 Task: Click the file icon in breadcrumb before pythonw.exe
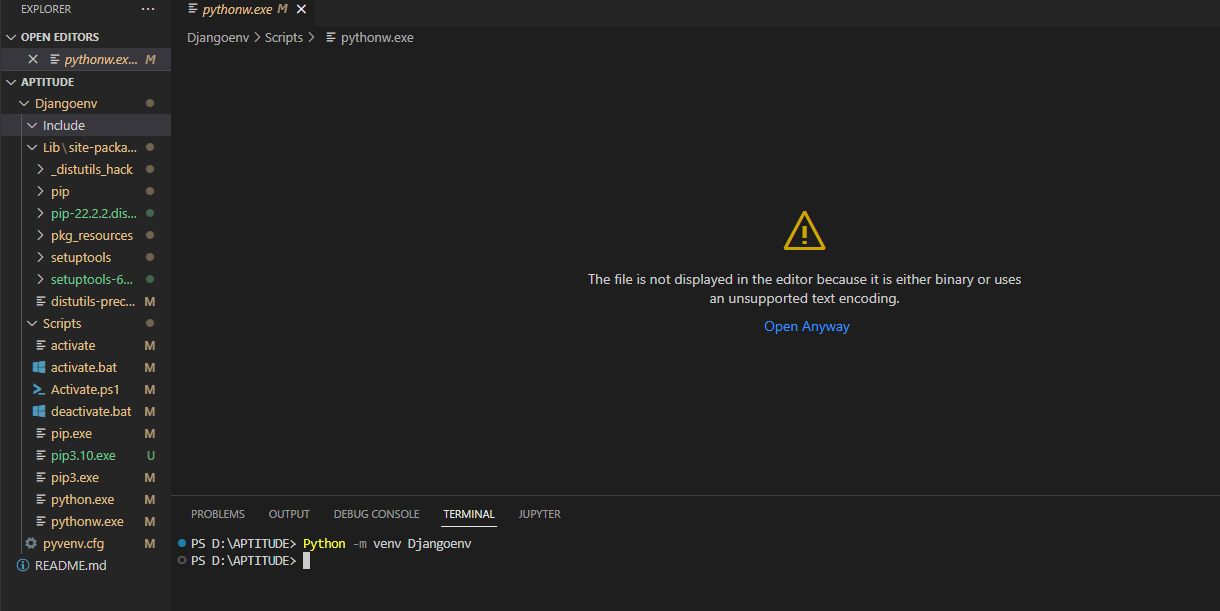pyautogui.click(x=331, y=38)
